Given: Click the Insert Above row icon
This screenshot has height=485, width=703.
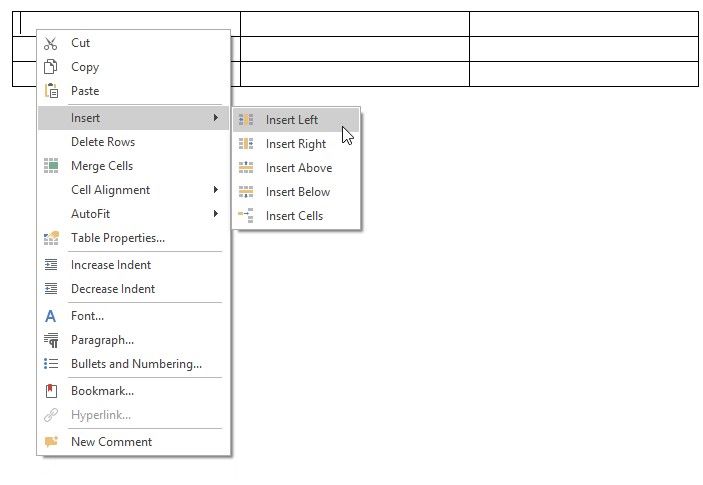Looking at the screenshot, I should 246,168.
